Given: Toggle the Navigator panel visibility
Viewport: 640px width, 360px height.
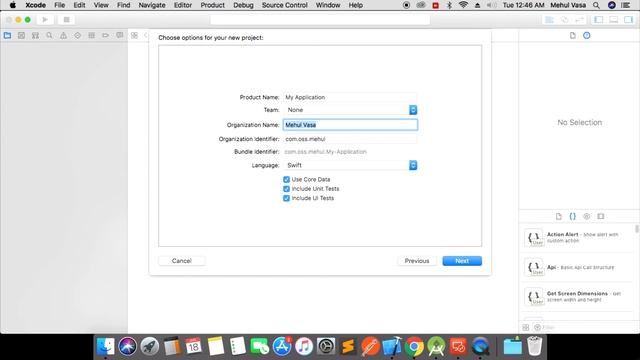Looking at the screenshot, I should tap(599, 20).
